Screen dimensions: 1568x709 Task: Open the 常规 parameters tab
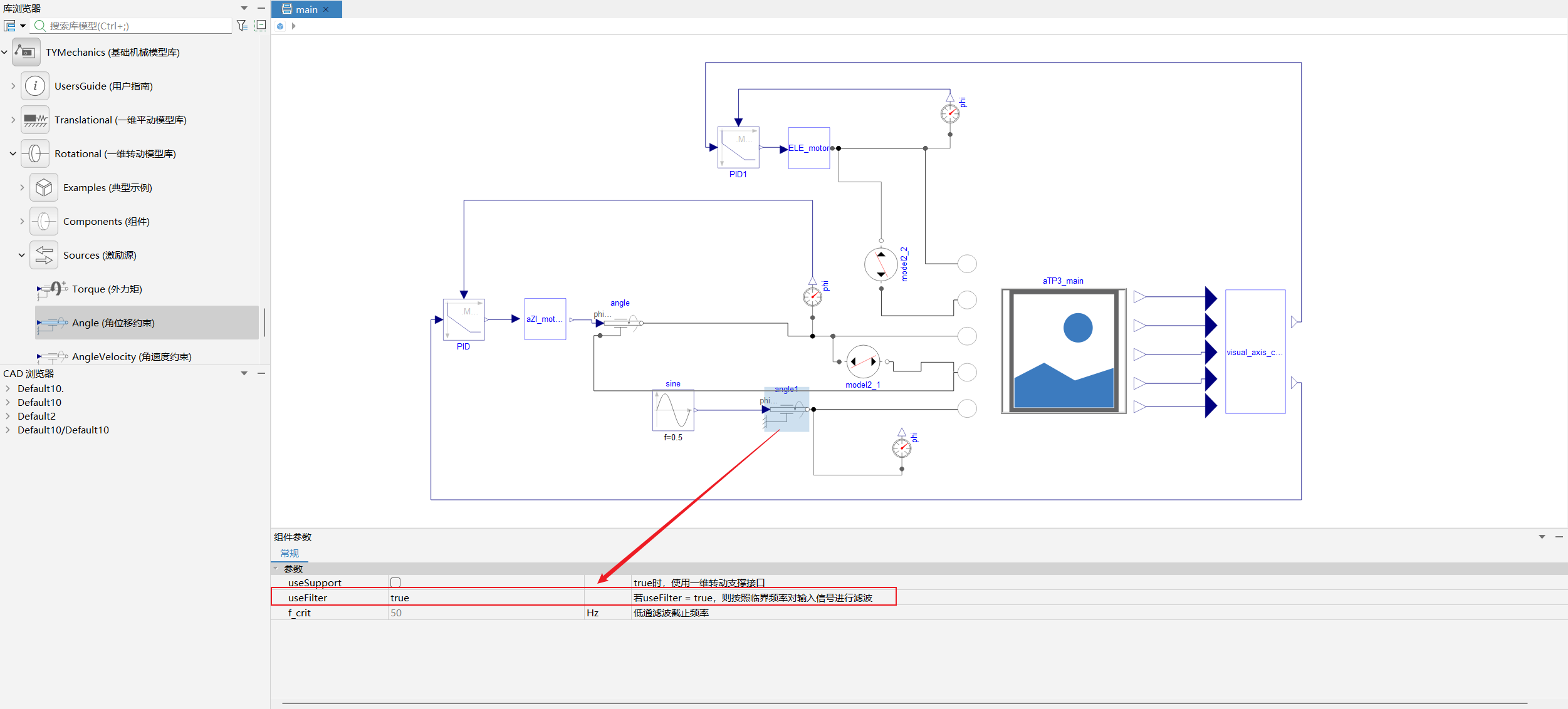[x=290, y=553]
